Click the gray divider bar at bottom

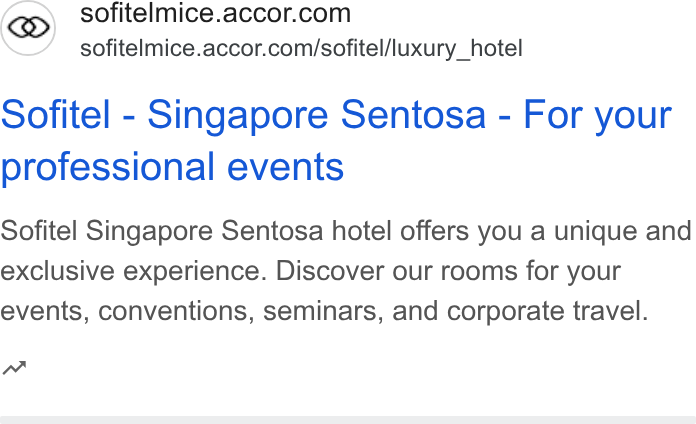[x=348, y=420]
